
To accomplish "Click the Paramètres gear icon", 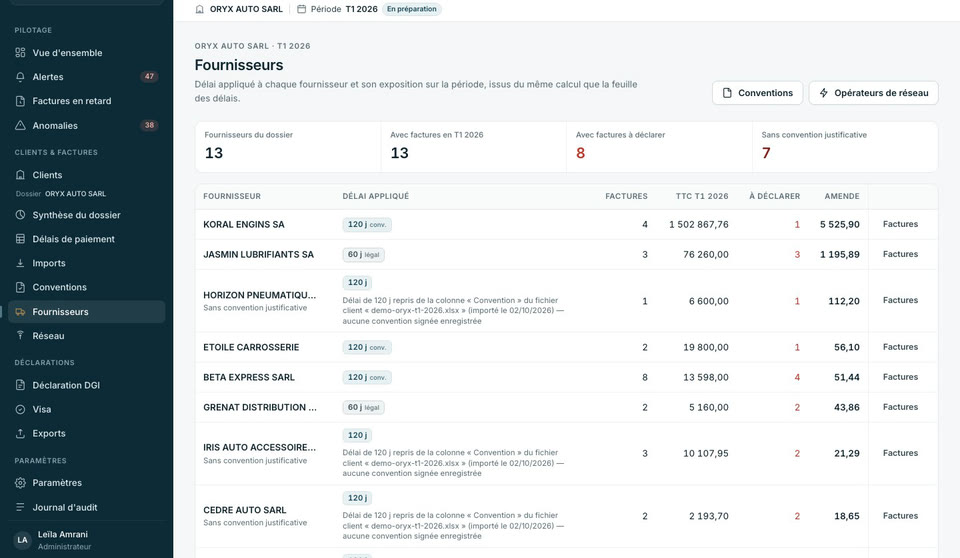I will point(20,483).
